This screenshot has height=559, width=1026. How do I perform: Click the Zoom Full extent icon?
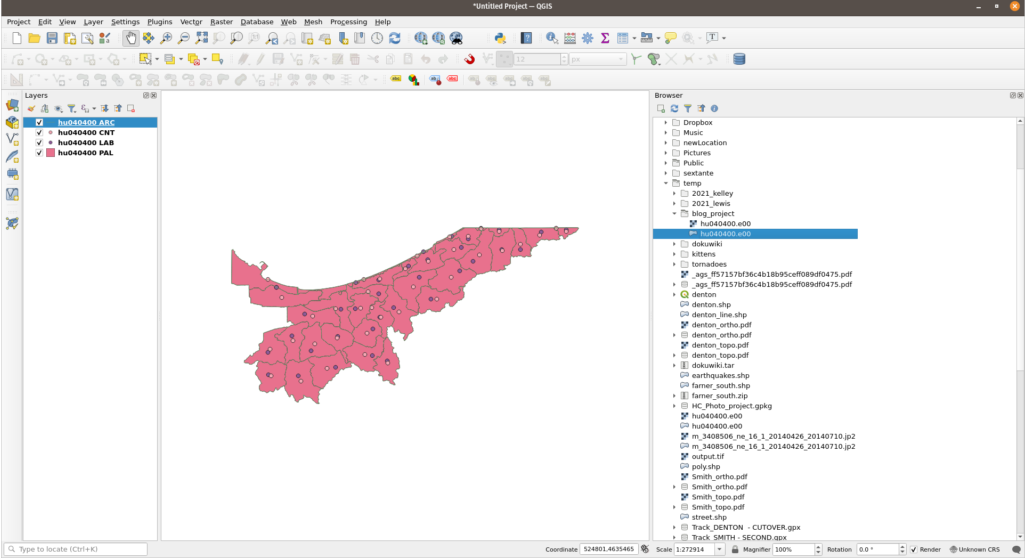point(202,38)
